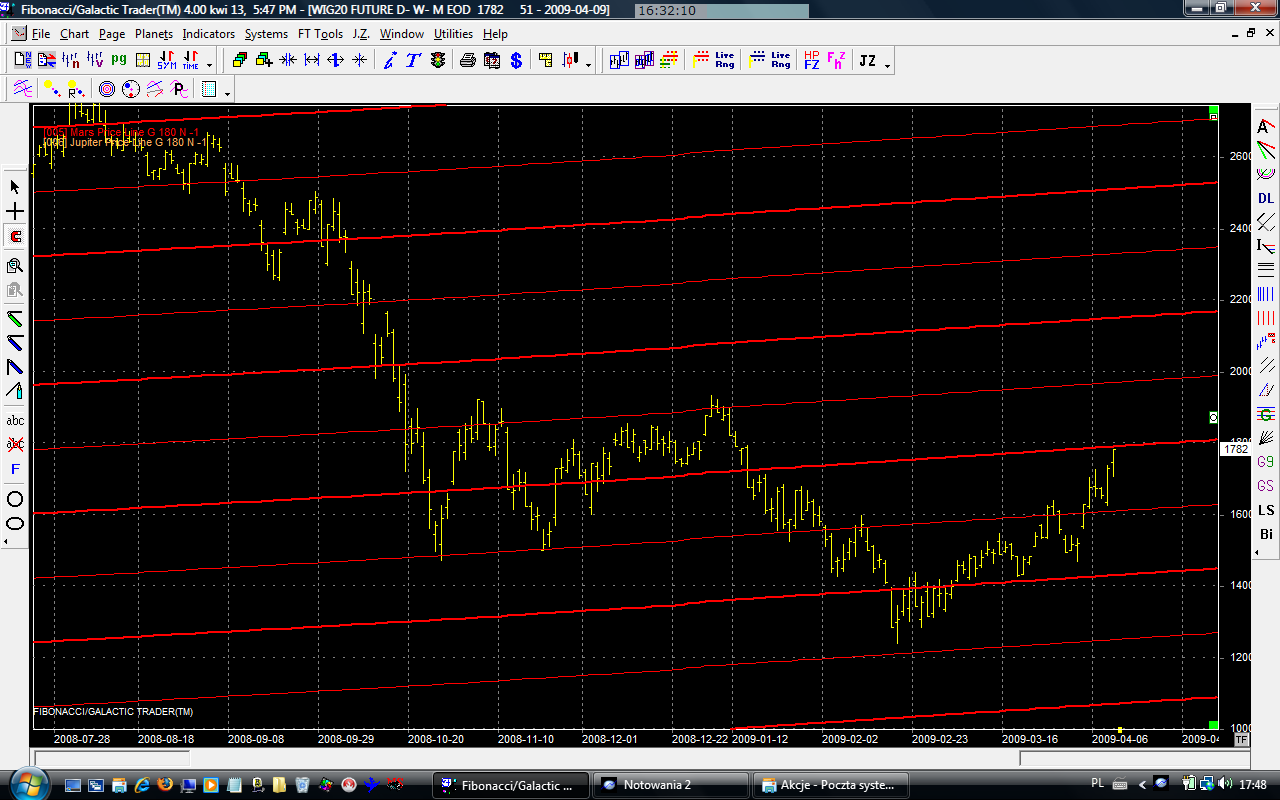The image size is (1280, 800).
Task: Click the traffic light icon
Action: pos(438,60)
